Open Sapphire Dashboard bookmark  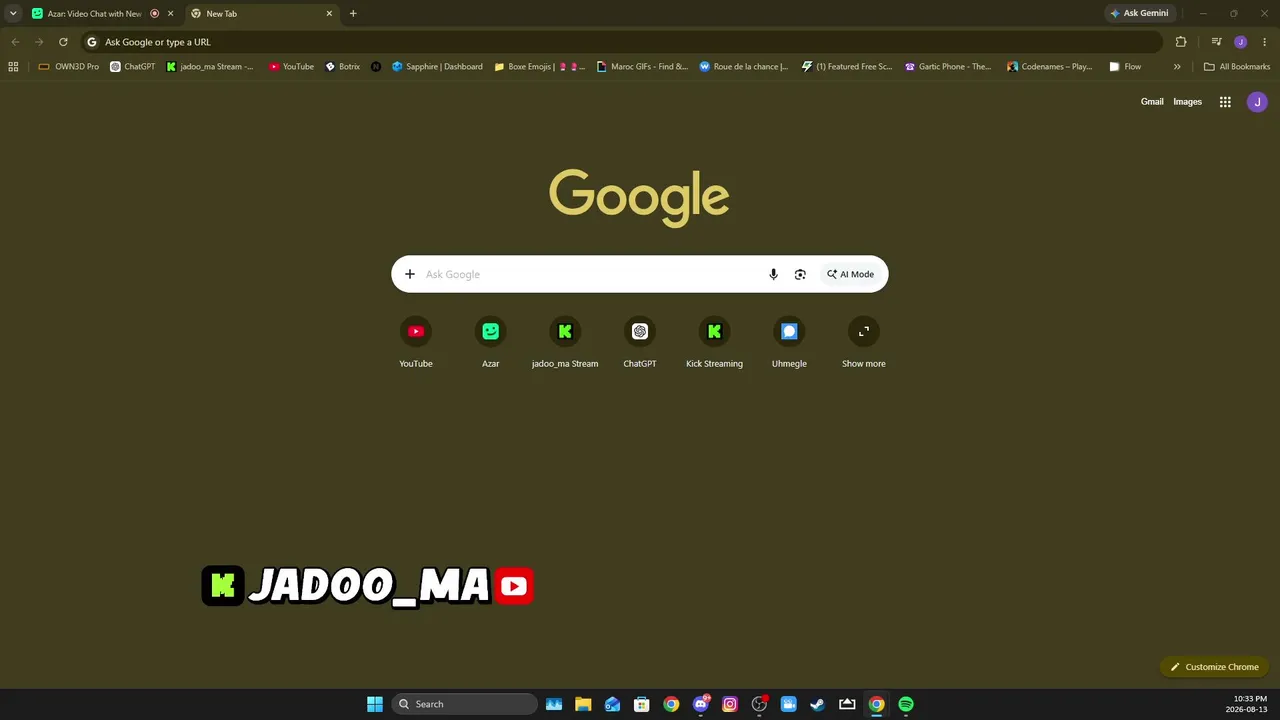click(x=437, y=67)
